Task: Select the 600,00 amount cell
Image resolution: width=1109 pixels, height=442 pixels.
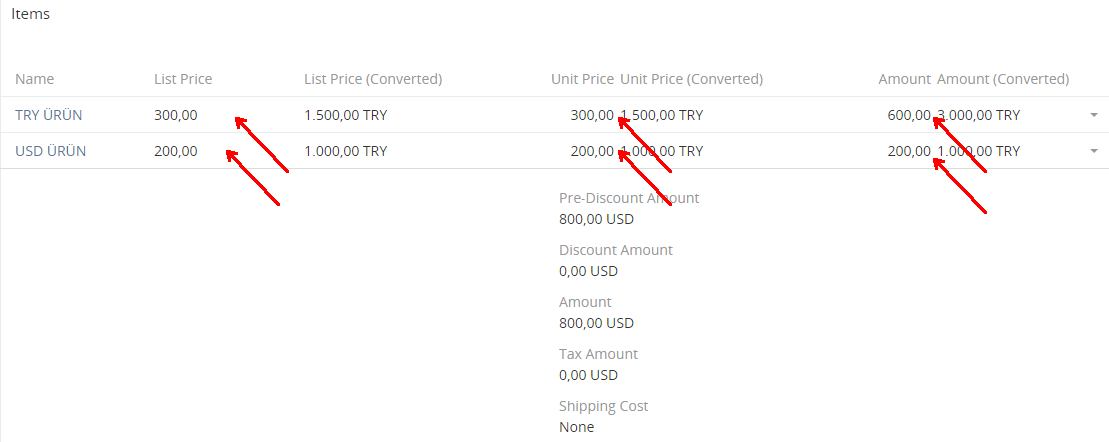Action: (908, 115)
